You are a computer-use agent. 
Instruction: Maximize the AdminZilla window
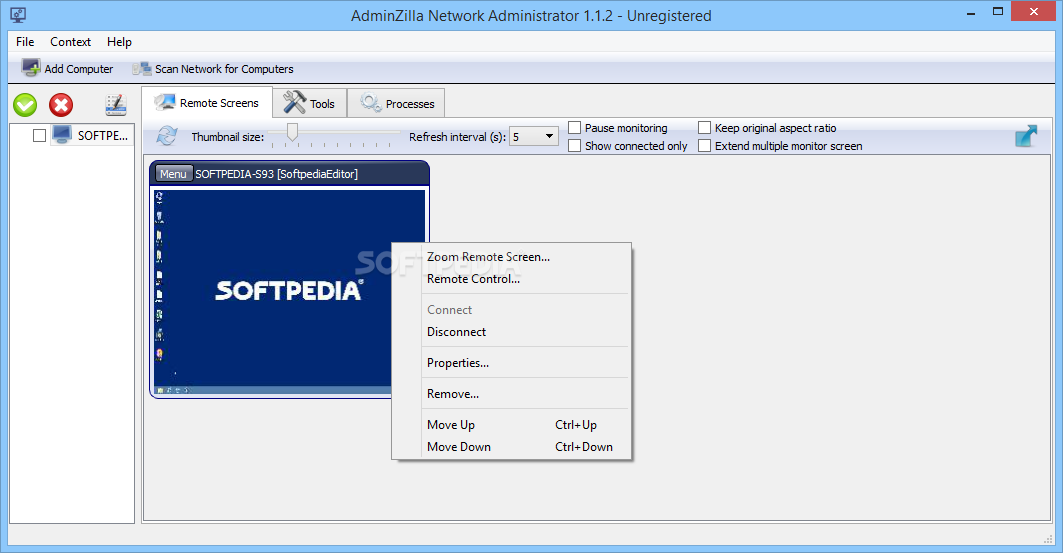(998, 11)
